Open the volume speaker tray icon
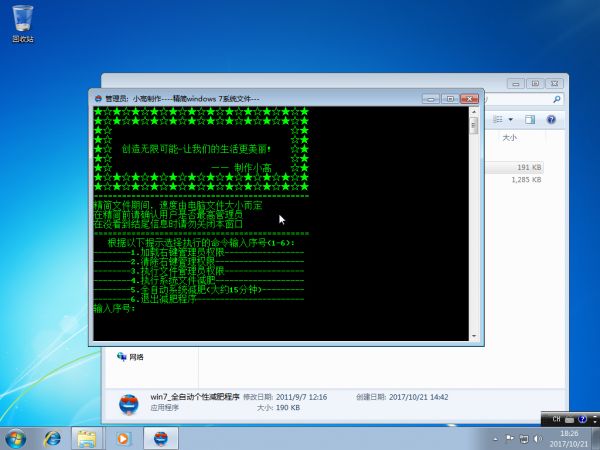Screen dimensions: 600x450 [538, 439]
